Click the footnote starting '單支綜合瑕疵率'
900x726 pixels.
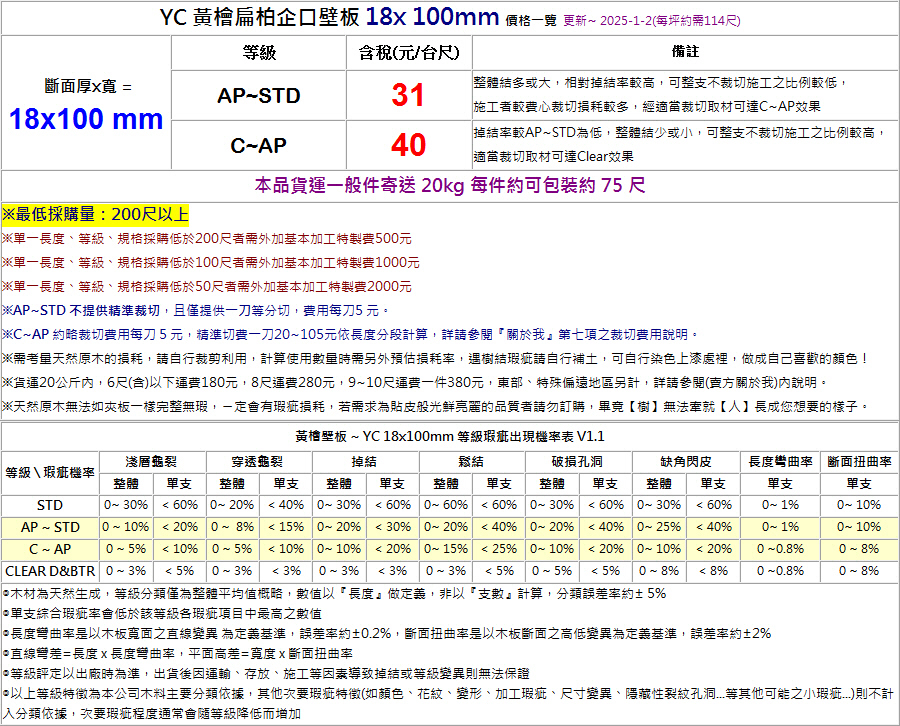162,614
